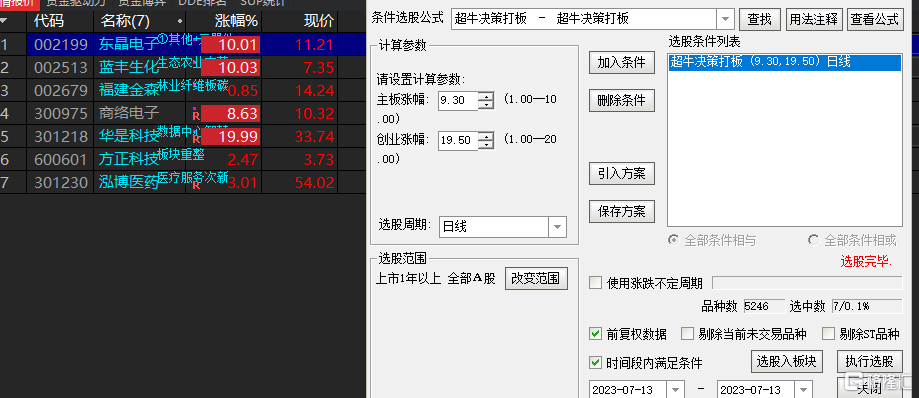The width and height of the screenshot is (919, 398).
Task: Increase 创业涨幅 with up stepper arrow
Action: pos(486,137)
